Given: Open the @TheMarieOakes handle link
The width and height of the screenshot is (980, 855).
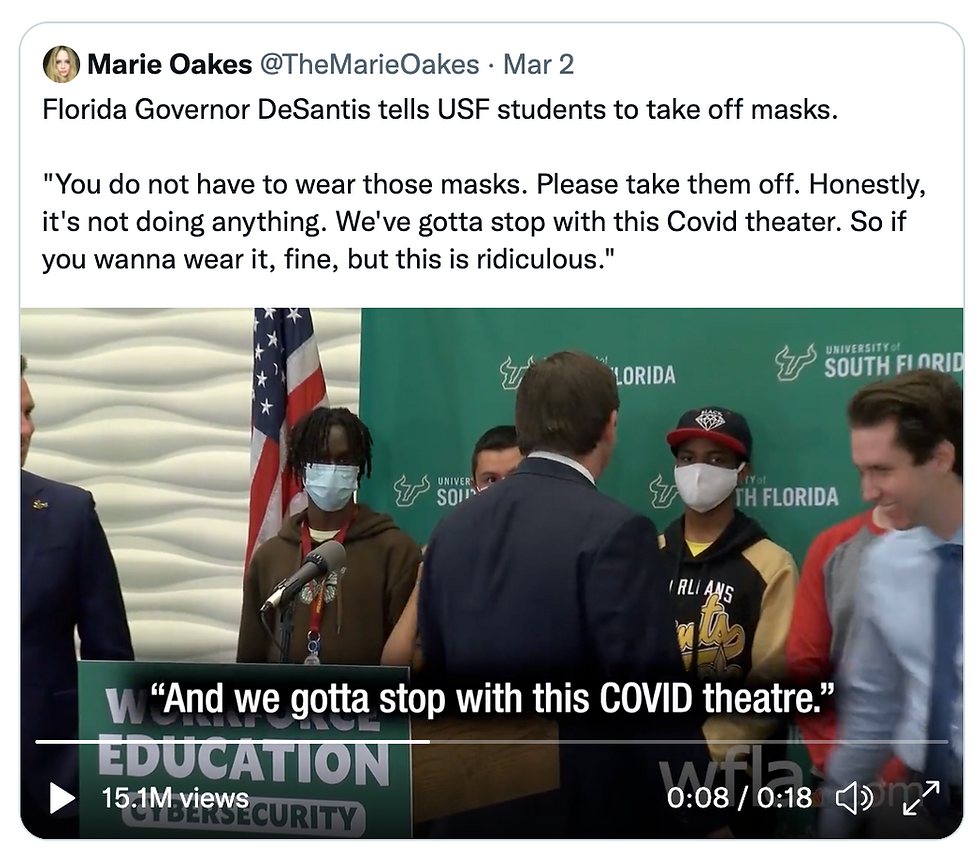Looking at the screenshot, I should click(x=369, y=64).
